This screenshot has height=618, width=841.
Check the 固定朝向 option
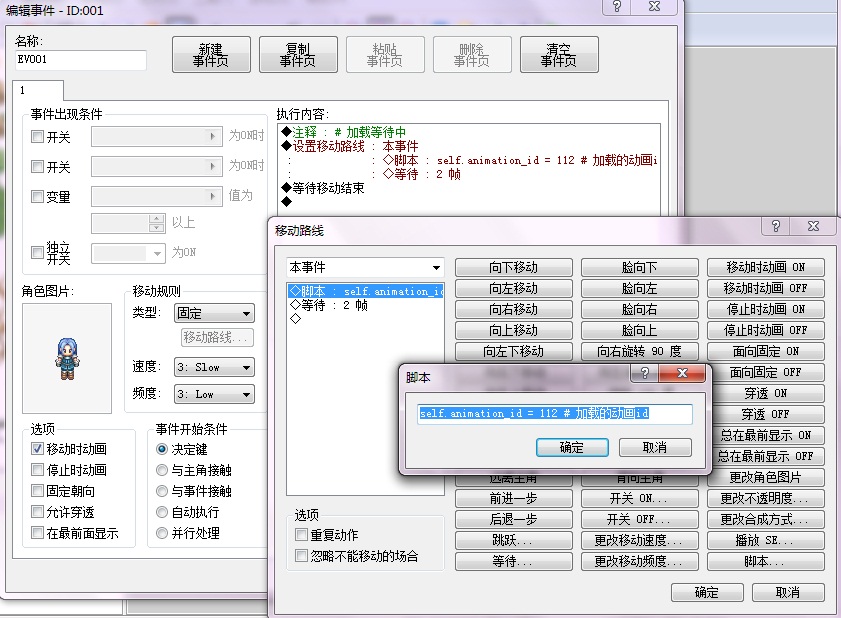37,491
